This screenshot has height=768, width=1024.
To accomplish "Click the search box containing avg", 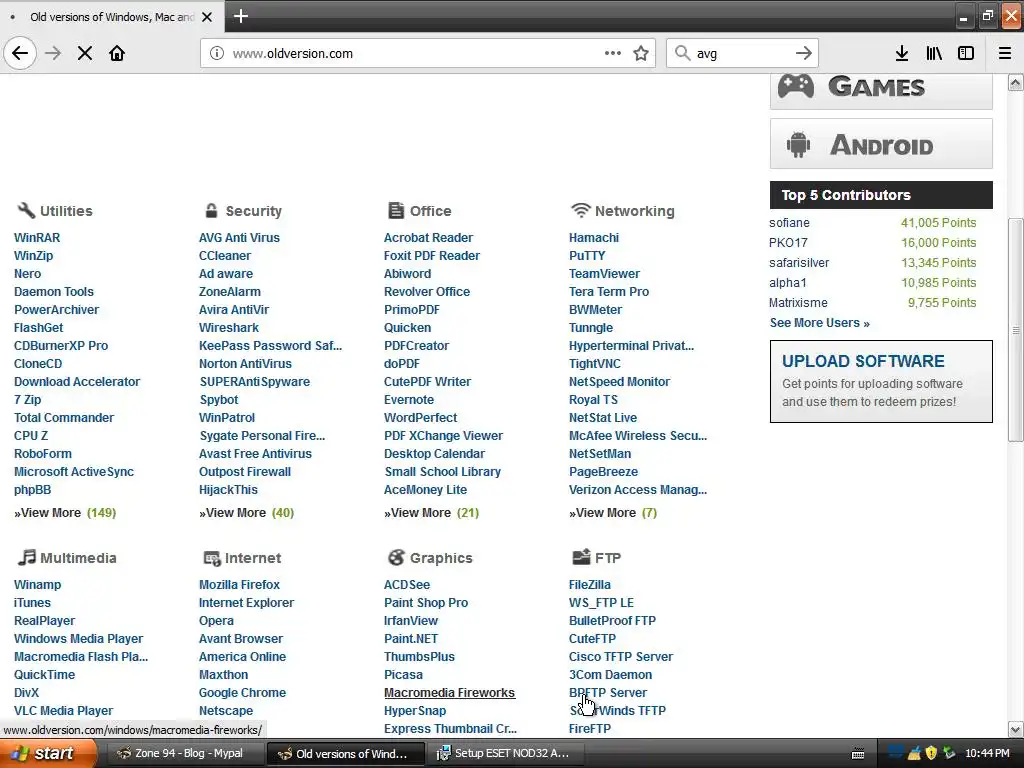I will [741, 54].
